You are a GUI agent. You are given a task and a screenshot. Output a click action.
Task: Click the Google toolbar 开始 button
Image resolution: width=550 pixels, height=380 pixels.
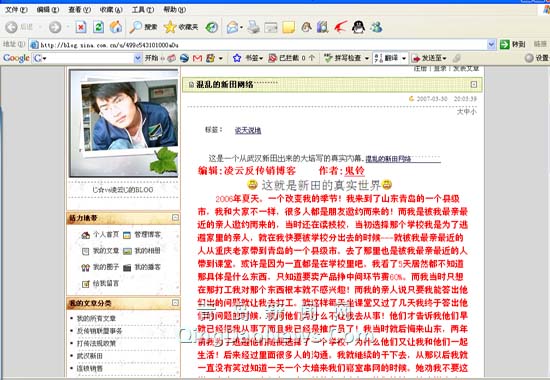click(x=151, y=58)
